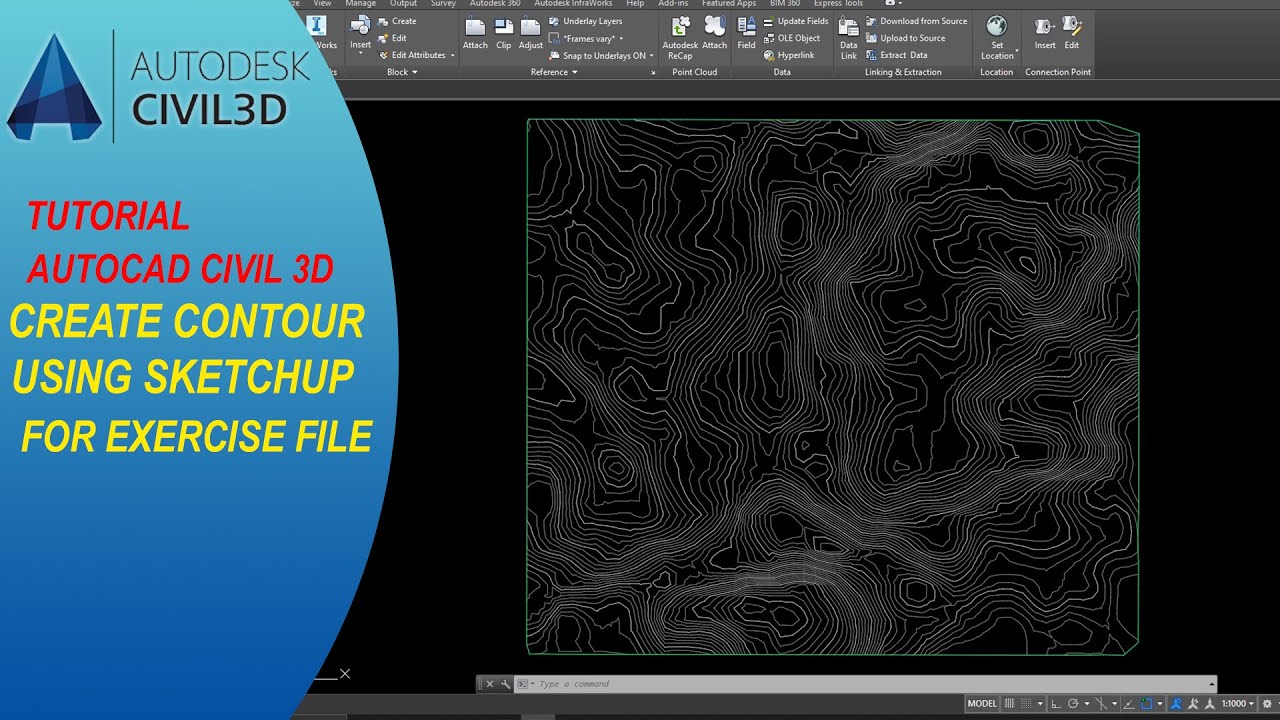Click the recent commands icon in command line
The width and height of the screenshot is (1280, 720).
[x=522, y=684]
